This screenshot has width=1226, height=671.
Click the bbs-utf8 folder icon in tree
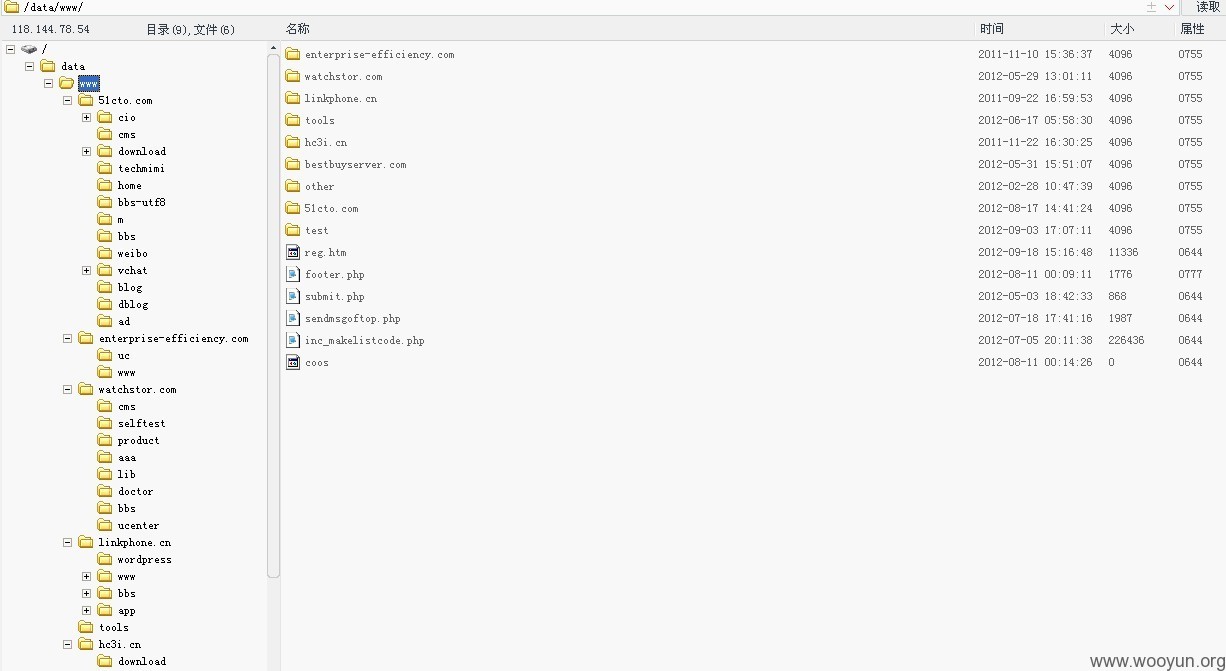[x=105, y=202]
